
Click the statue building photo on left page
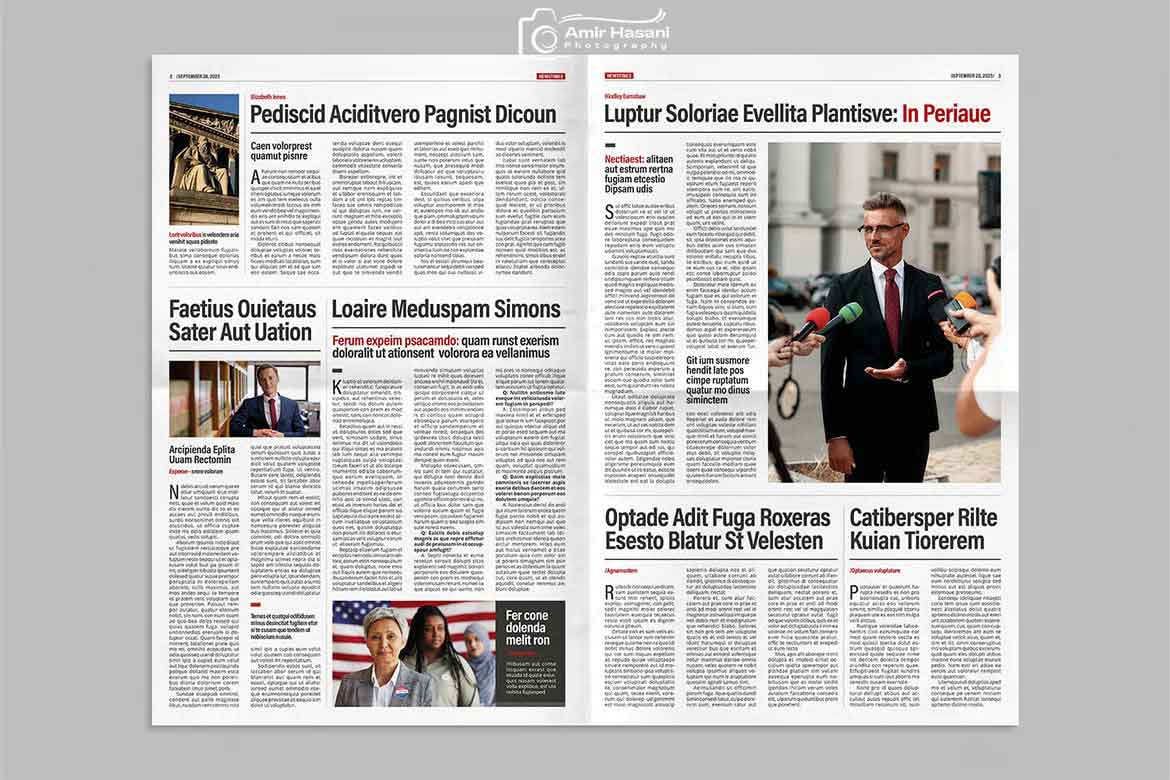(204, 159)
